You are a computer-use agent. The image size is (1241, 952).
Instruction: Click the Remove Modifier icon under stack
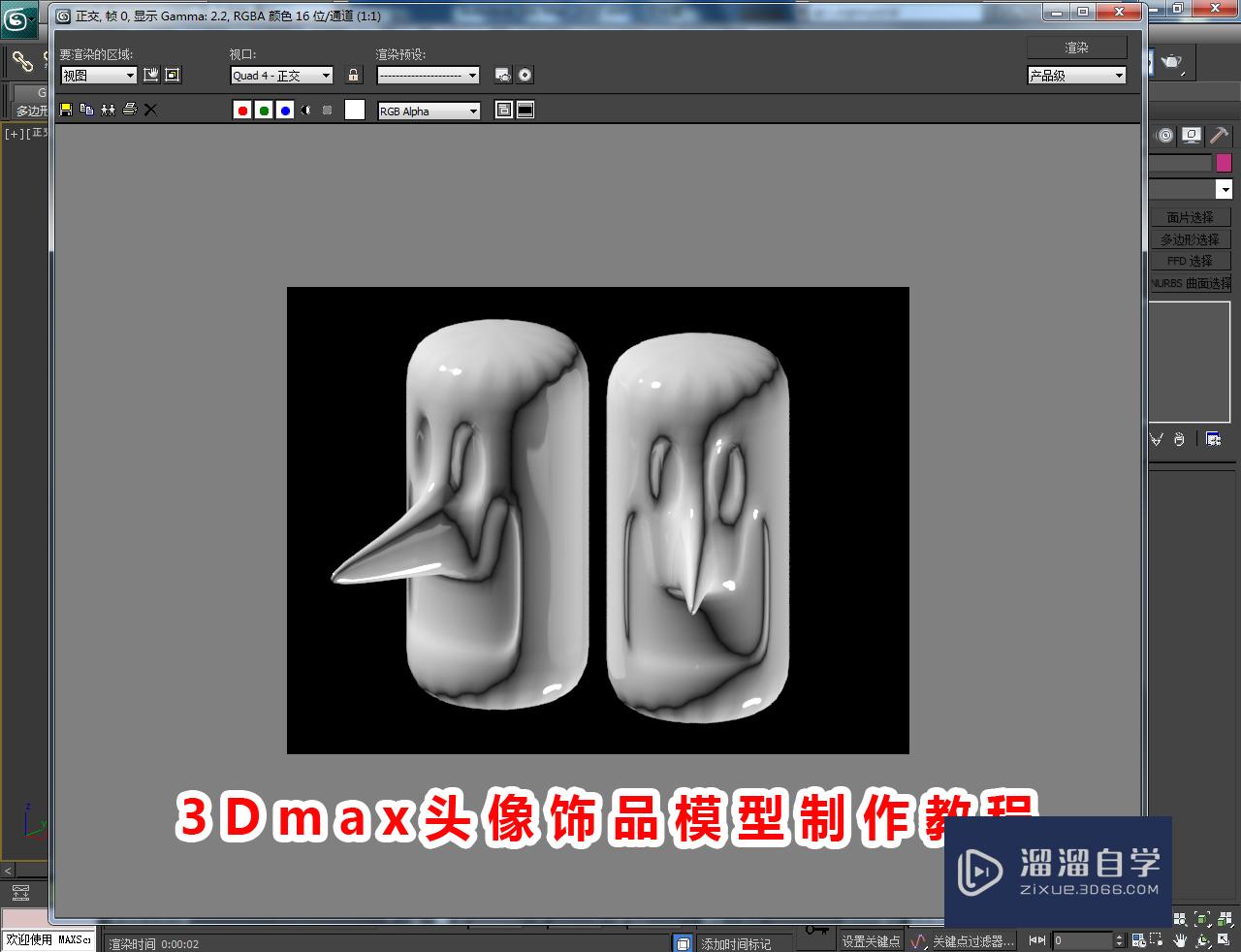click(x=1179, y=439)
